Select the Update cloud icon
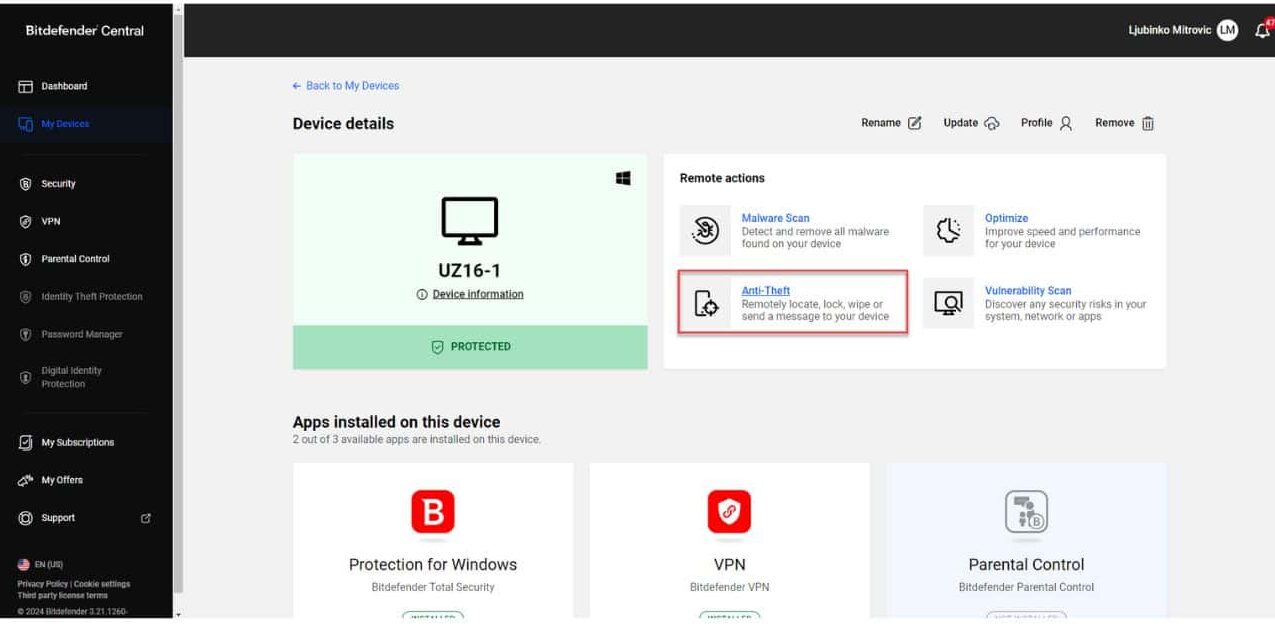 point(994,122)
